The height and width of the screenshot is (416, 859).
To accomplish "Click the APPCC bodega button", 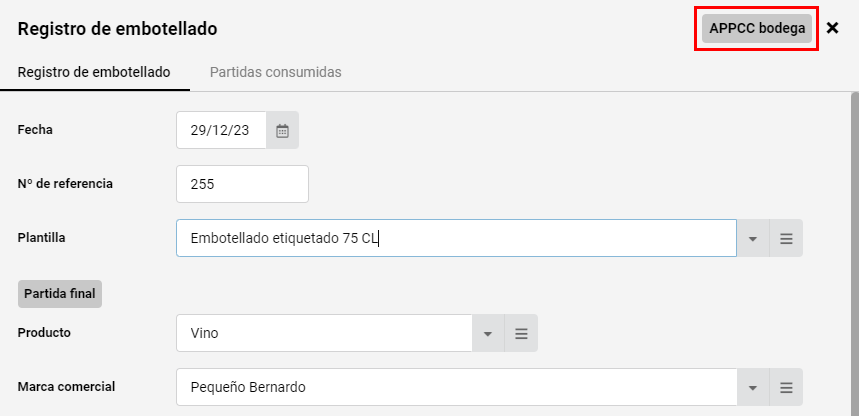I will click(x=757, y=29).
